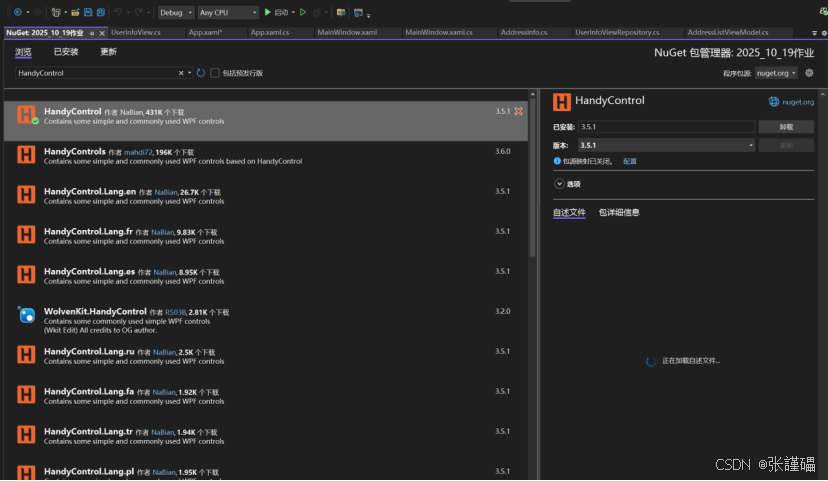Expand the 启动 start options arrow
The image size is (828, 481).
pyautogui.click(x=293, y=12)
